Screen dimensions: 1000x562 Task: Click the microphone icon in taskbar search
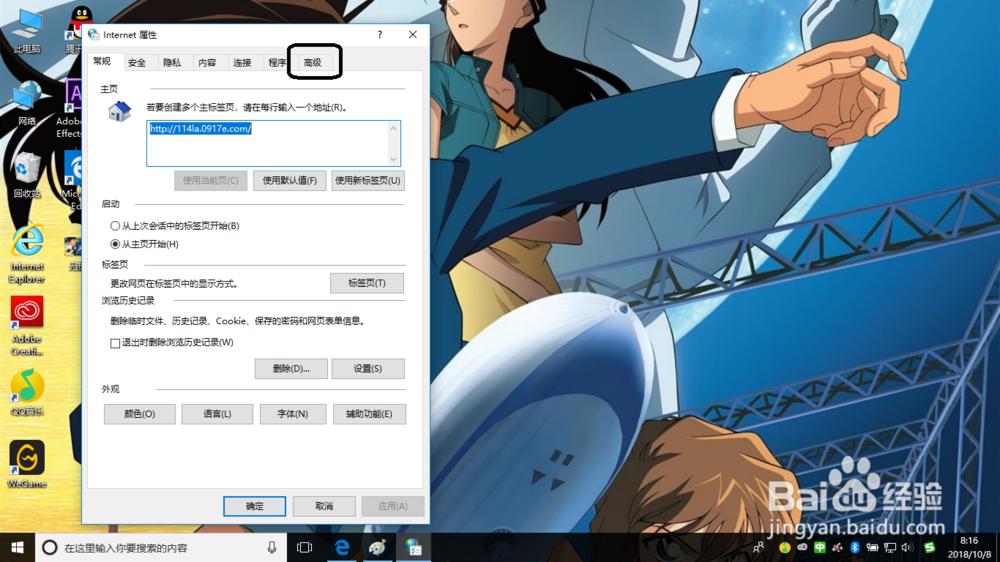[x=272, y=547]
